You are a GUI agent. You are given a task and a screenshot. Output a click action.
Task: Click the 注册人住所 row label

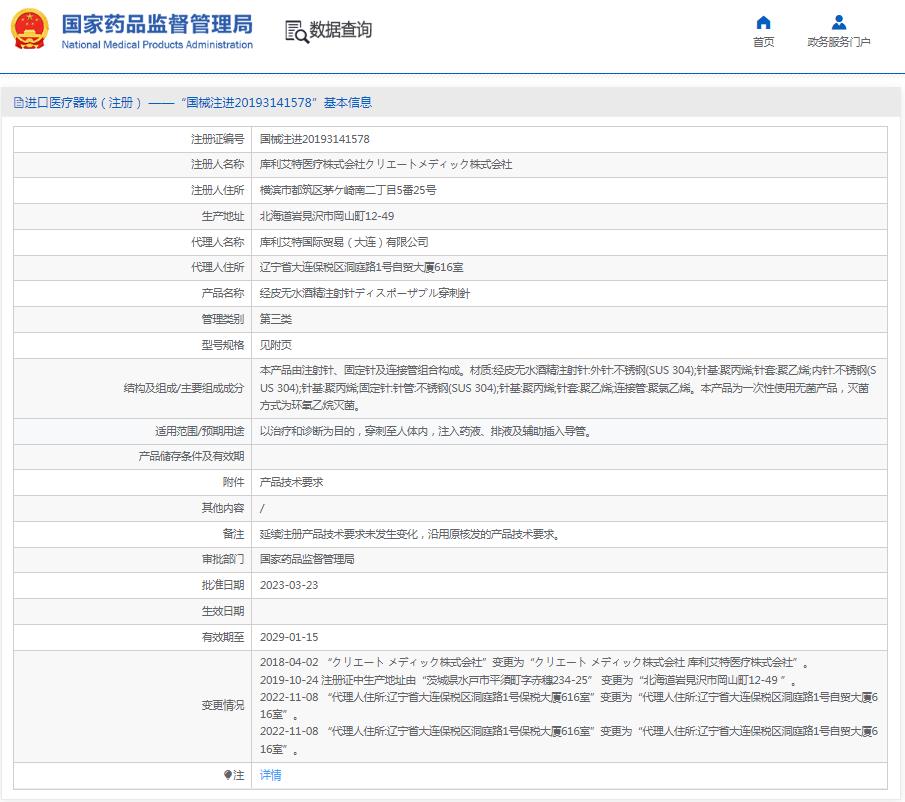coord(218,190)
